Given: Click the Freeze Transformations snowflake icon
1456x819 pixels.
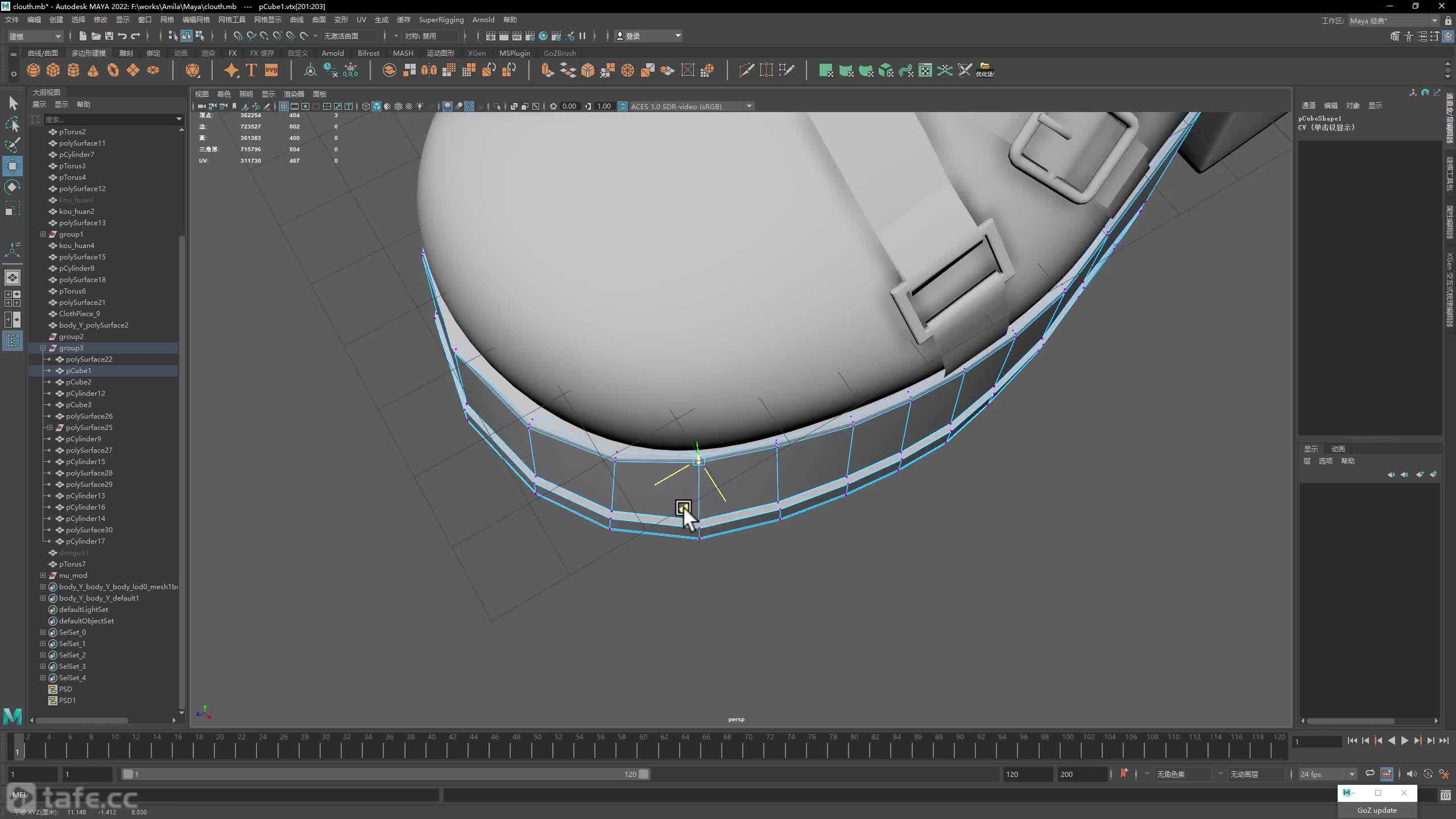Looking at the screenshot, I should click(350, 71).
